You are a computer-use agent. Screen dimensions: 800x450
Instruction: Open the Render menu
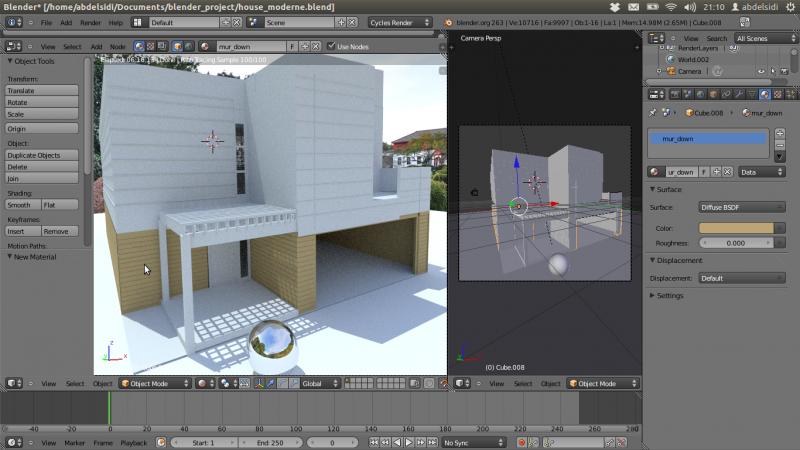pyautogui.click(x=90, y=22)
